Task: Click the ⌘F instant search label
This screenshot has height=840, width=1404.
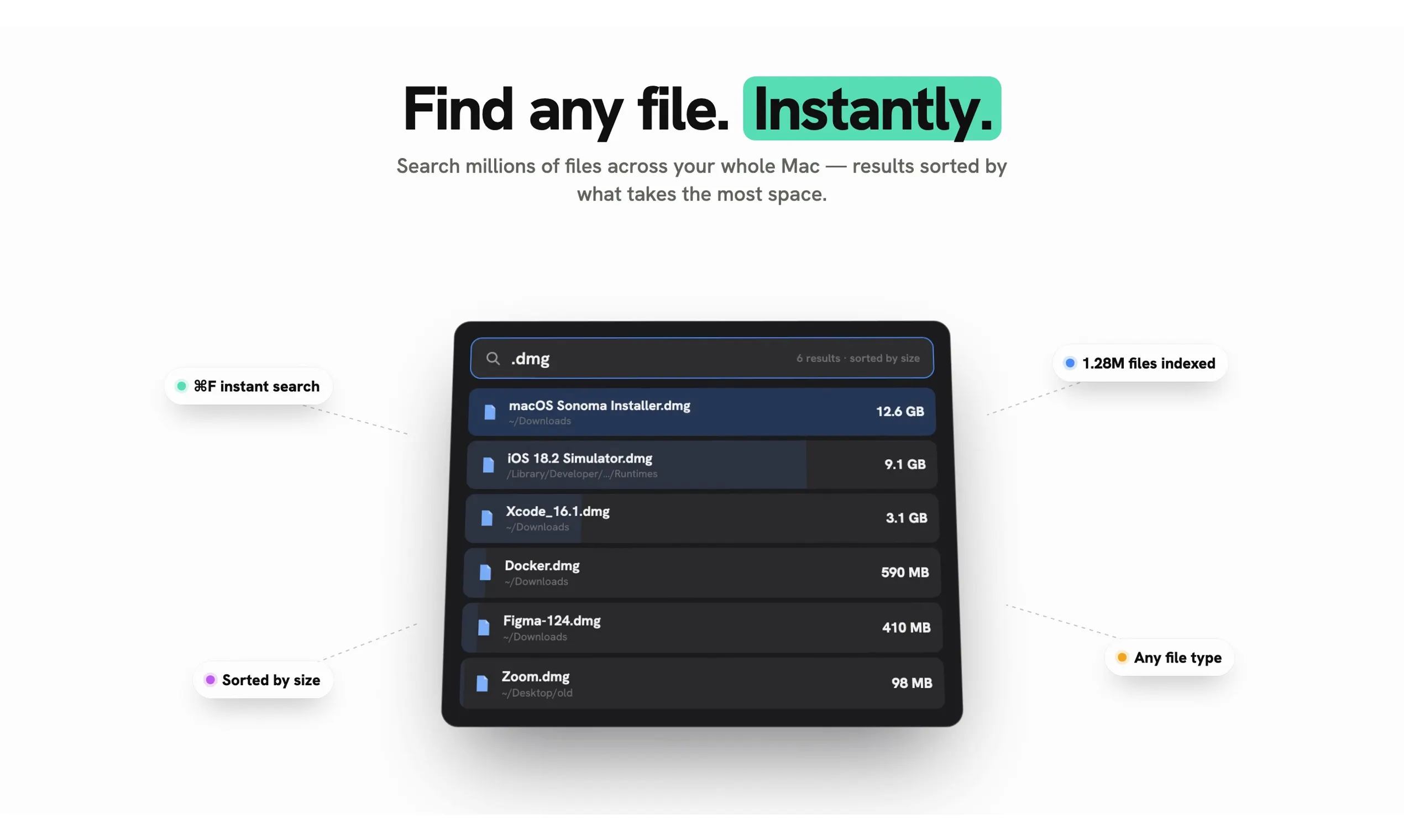Action: [256, 386]
